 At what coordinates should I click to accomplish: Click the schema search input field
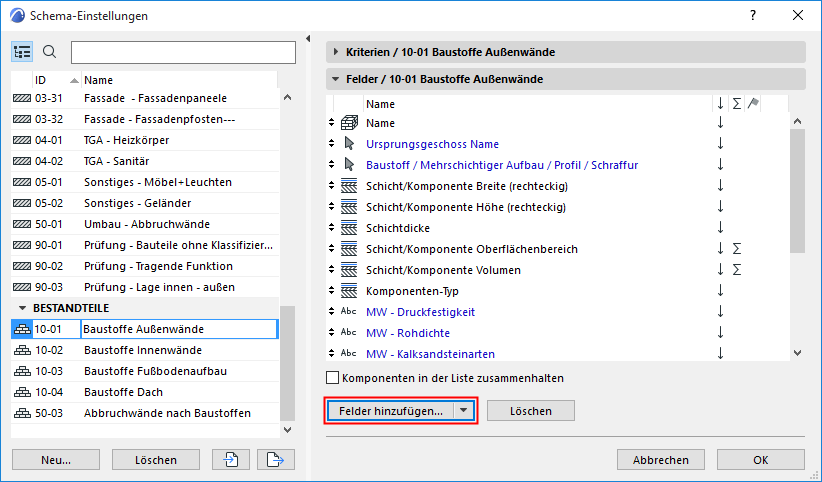[x=183, y=52]
